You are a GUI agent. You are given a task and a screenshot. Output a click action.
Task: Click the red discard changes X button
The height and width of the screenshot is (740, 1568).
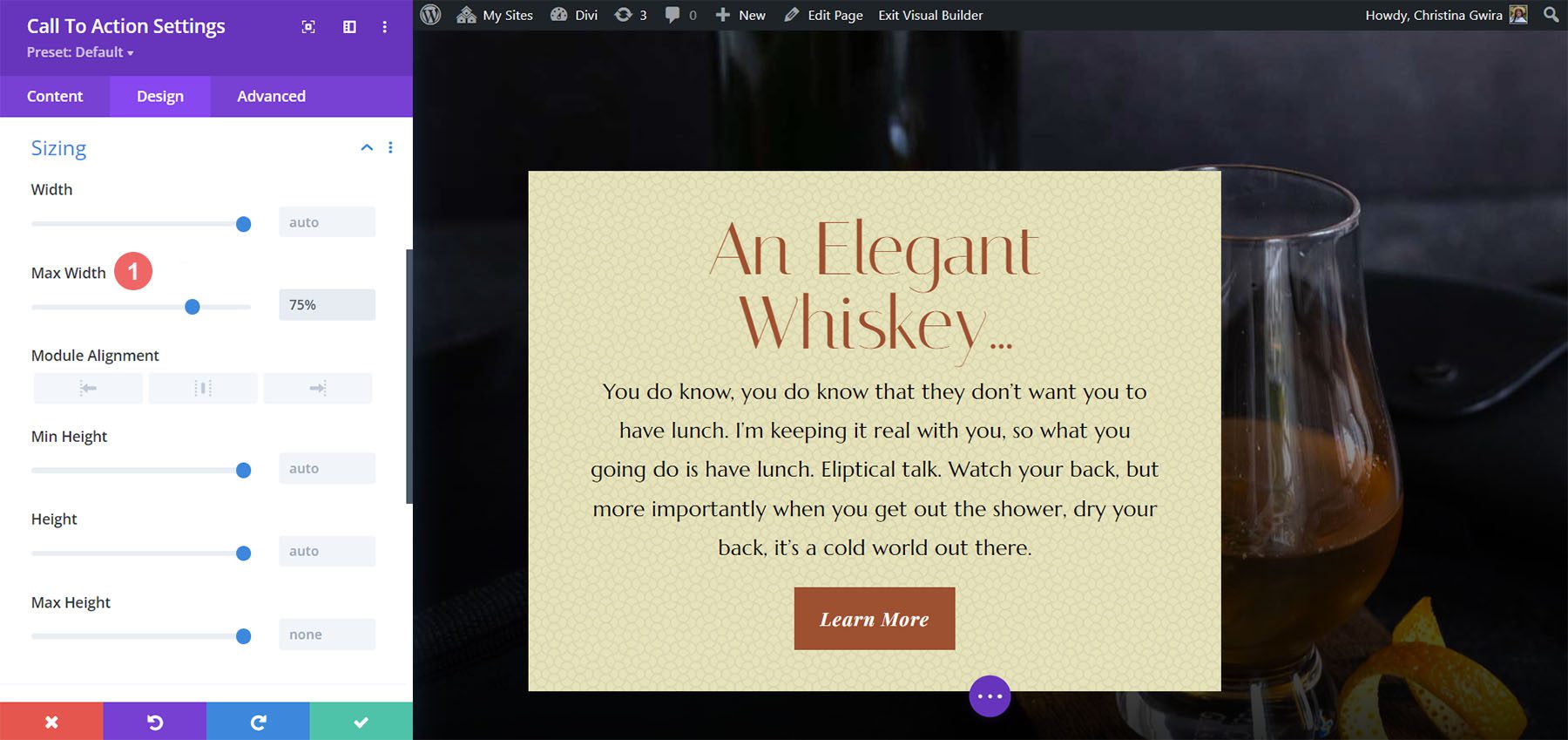51,722
